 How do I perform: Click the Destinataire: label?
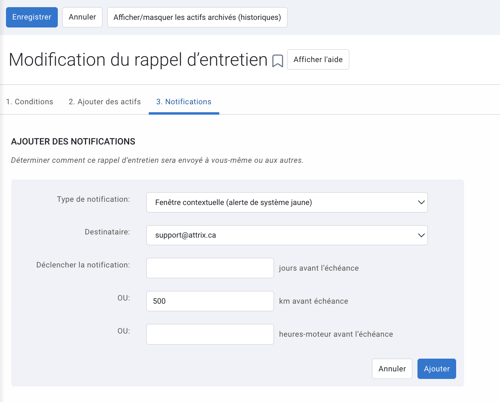coord(107,232)
